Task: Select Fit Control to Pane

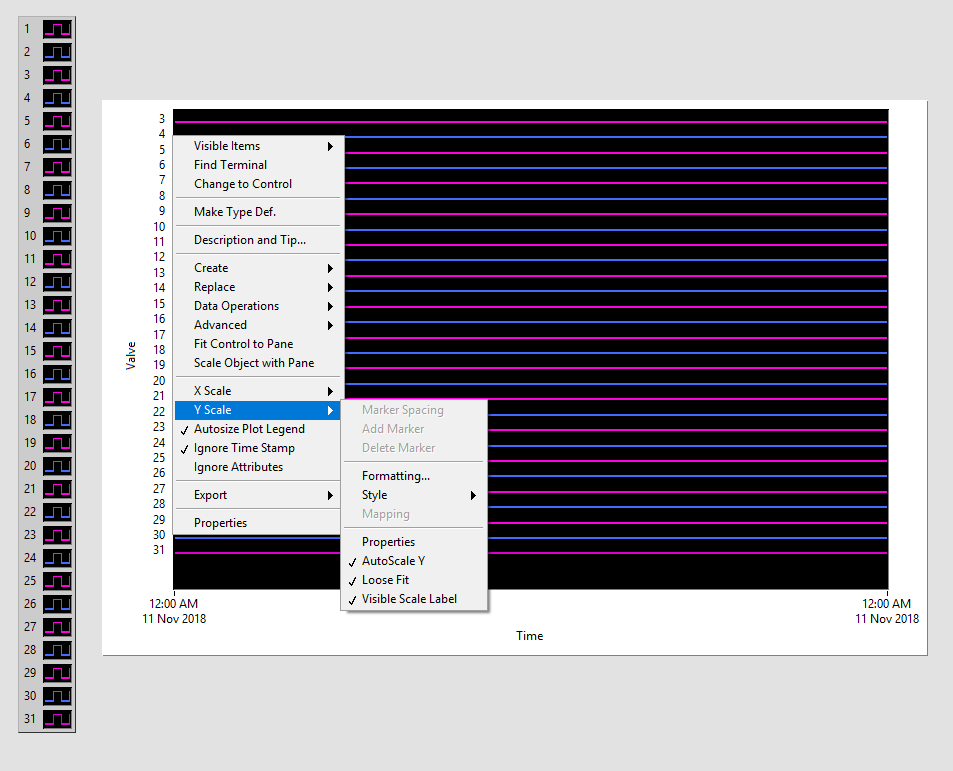Action: tap(257, 344)
